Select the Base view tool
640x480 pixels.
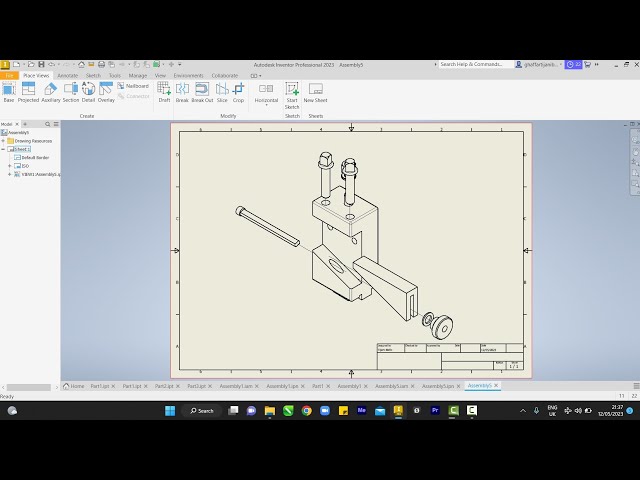pyautogui.click(x=9, y=92)
